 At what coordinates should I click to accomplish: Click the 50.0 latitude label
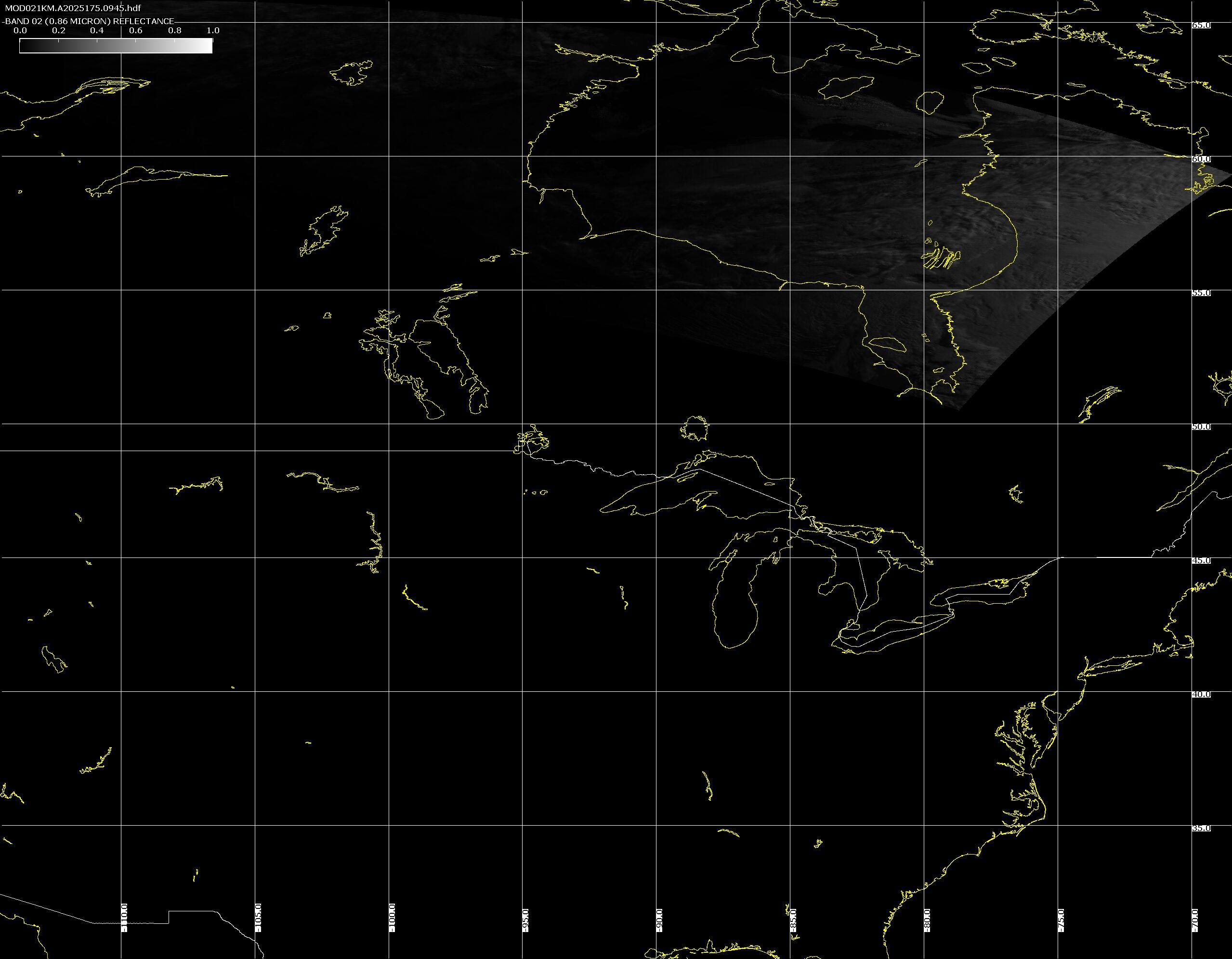pyautogui.click(x=1201, y=427)
